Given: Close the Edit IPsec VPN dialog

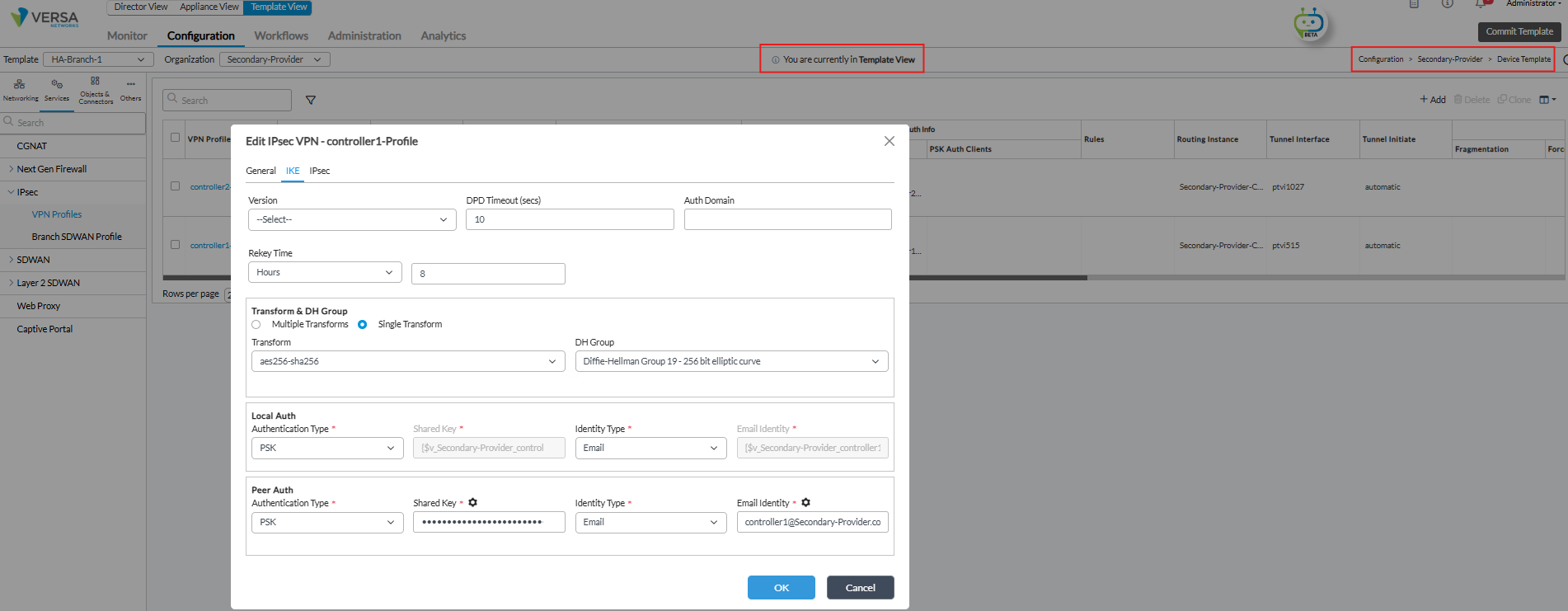Looking at the screenshot, I should 890,141.
